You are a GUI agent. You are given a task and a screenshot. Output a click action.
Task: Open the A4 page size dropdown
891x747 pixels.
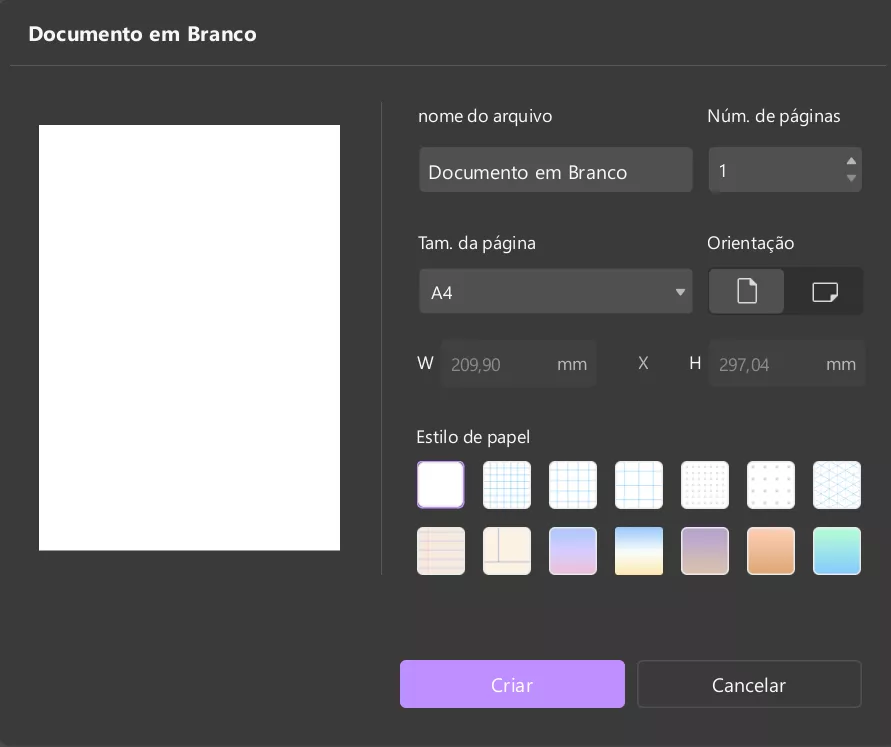[x=555, y=292]
